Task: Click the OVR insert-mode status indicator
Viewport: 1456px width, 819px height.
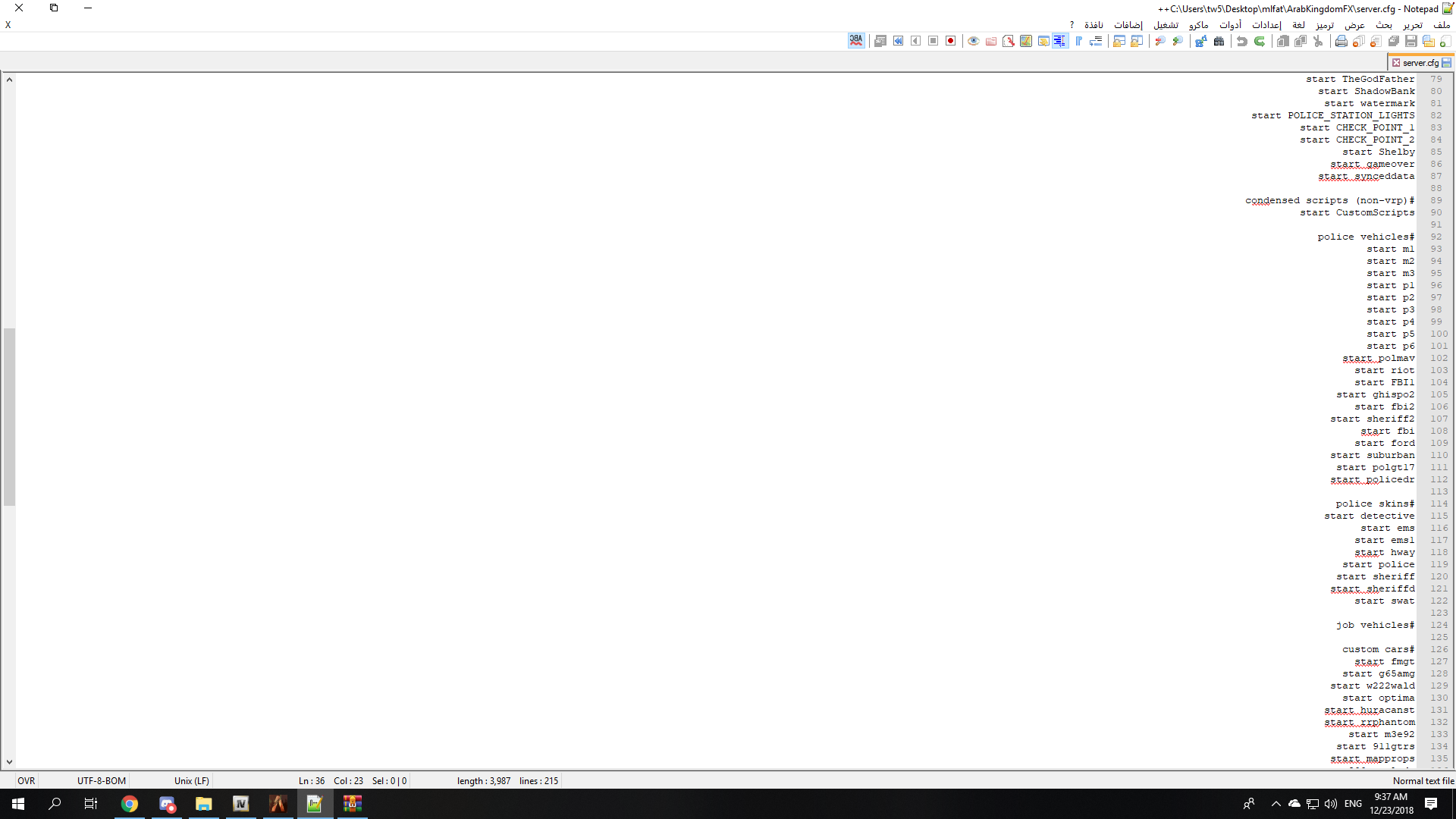Action: tap(27, 780)
